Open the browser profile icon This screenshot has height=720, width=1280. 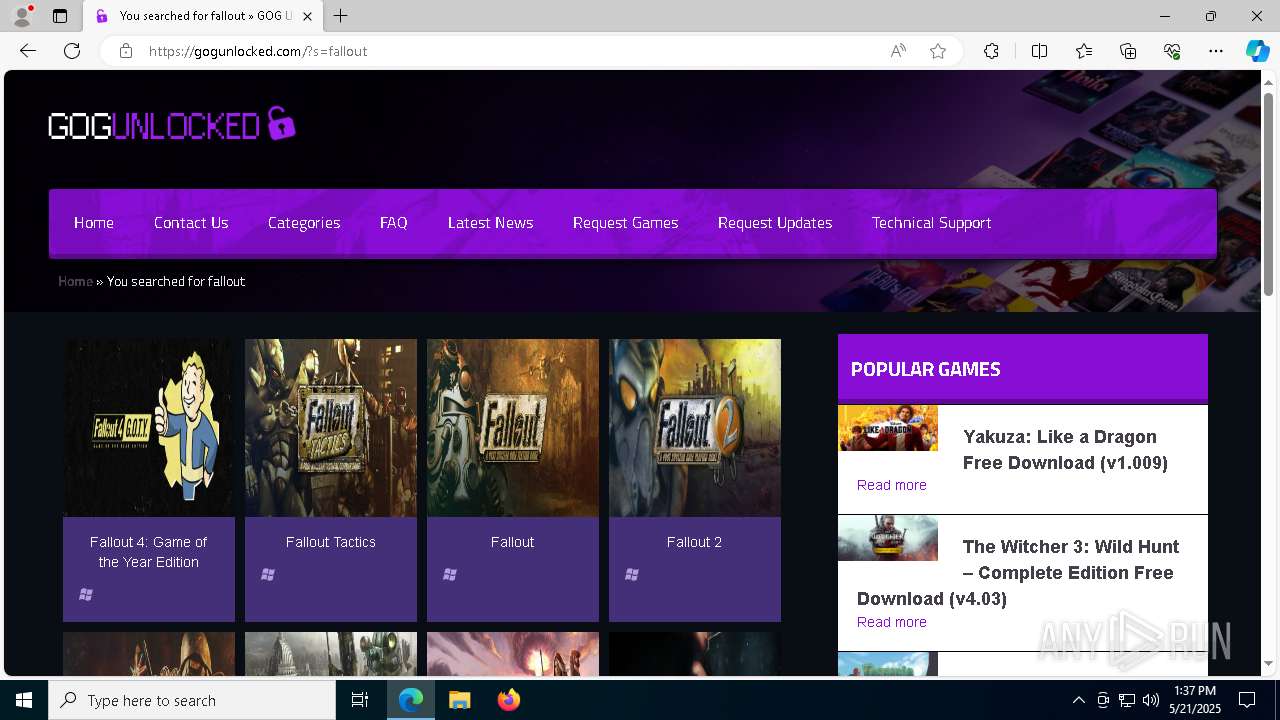pos(22,16)
